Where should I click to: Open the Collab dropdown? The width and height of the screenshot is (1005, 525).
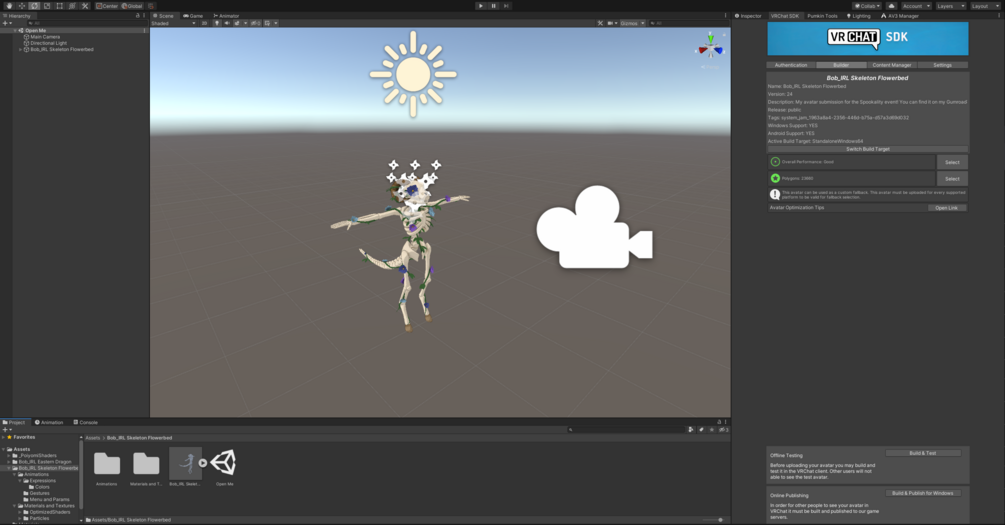[x=867, y=6]
